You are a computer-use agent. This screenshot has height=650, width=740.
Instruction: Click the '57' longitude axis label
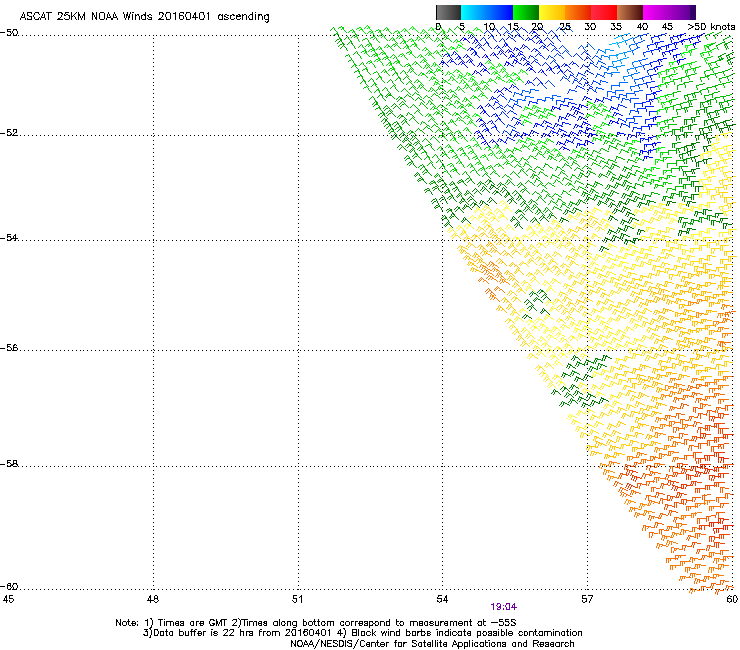[587, 599]
